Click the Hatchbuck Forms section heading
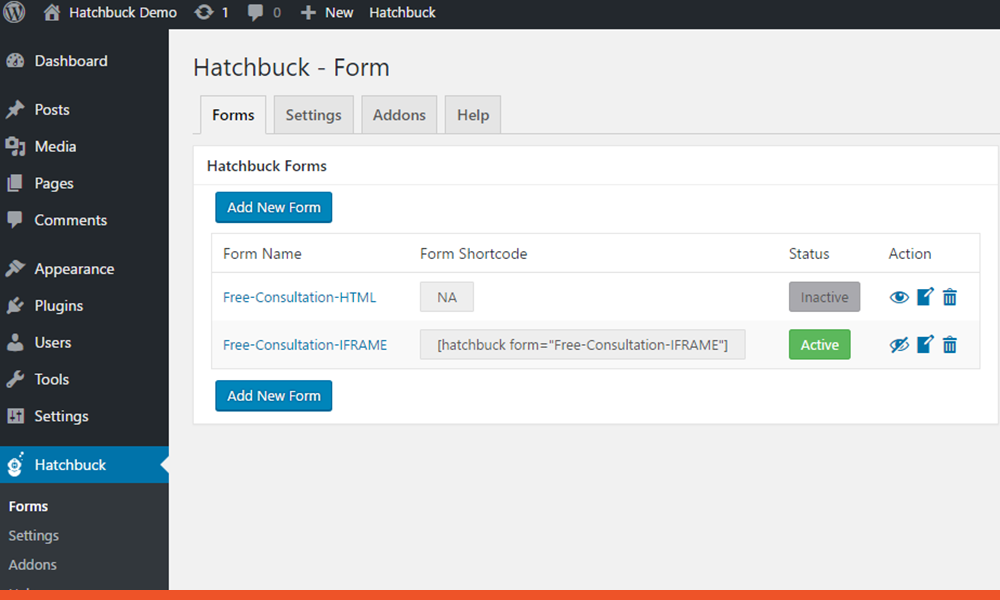The image size is (1000, 600). point(267,166)
